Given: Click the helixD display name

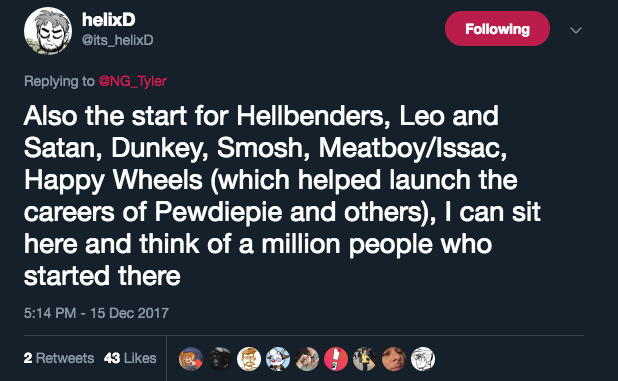Looking at the screenshot, I should pyautogui.click(x=109, y=19).
